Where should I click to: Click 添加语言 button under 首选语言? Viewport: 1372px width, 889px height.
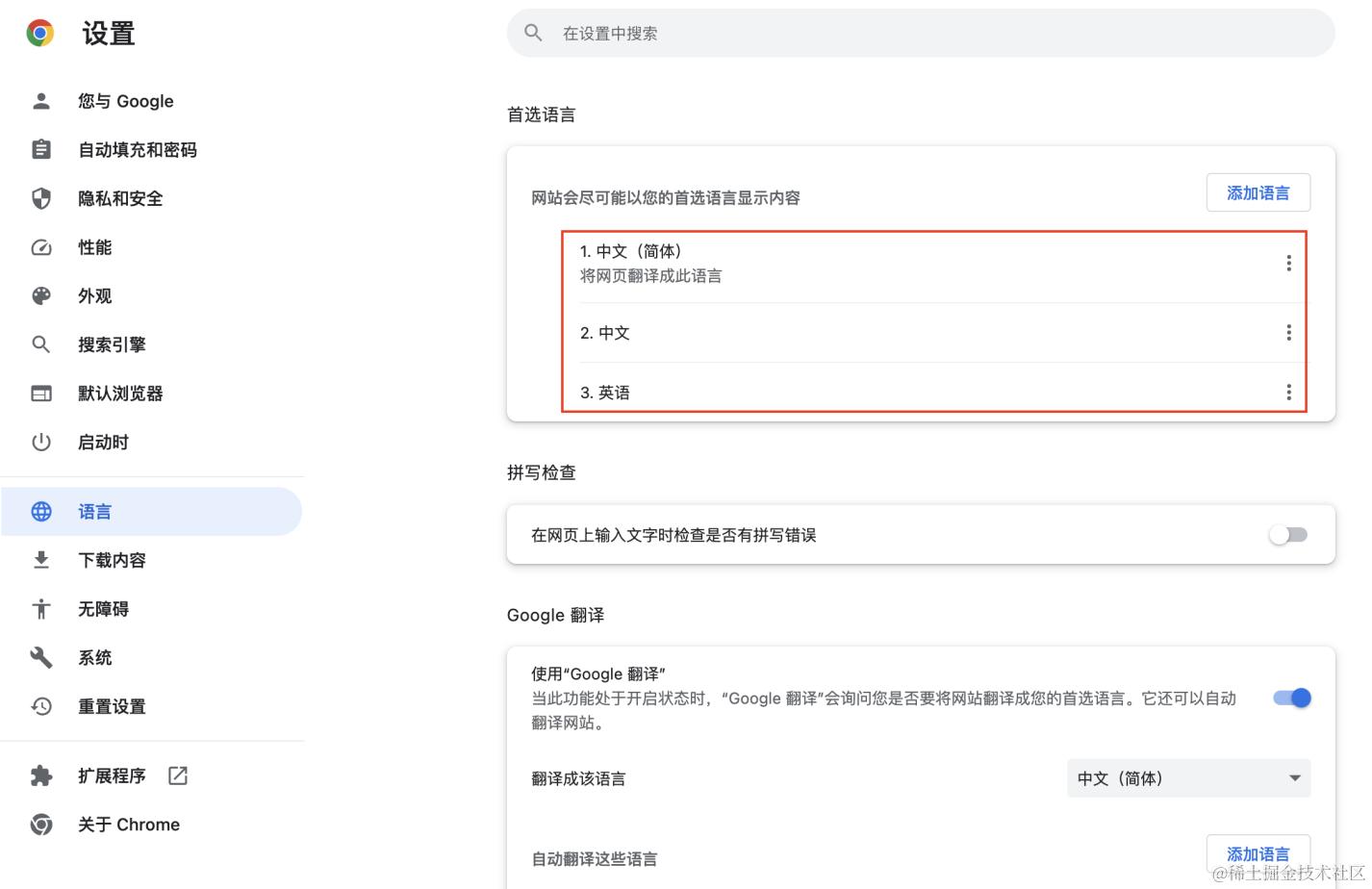(x=1258, y=193)
